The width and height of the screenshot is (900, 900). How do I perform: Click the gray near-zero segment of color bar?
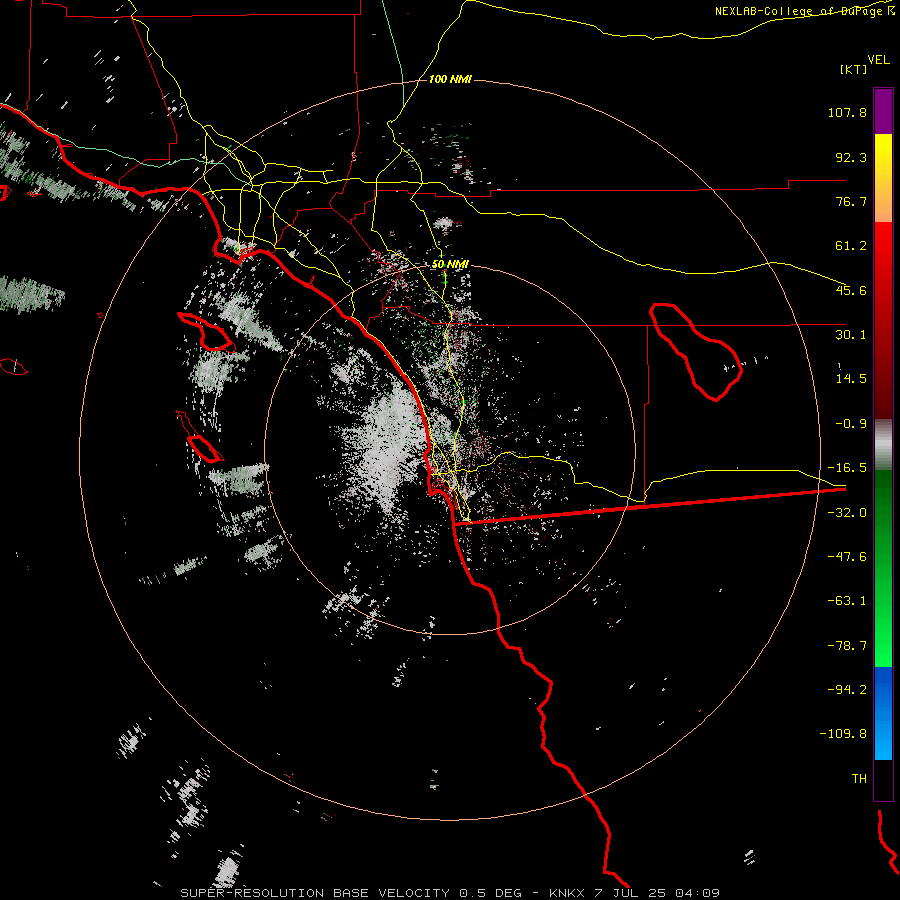(x=883, y=445)
